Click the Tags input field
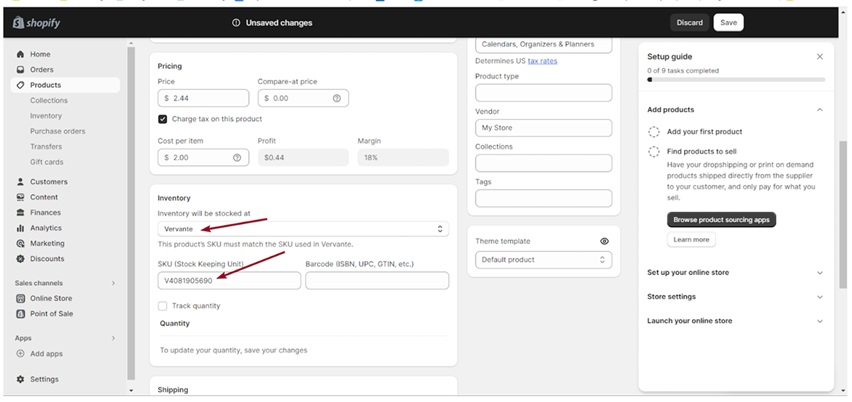The height and width of the screenshot is (402, 852). (x=543, y=198)
